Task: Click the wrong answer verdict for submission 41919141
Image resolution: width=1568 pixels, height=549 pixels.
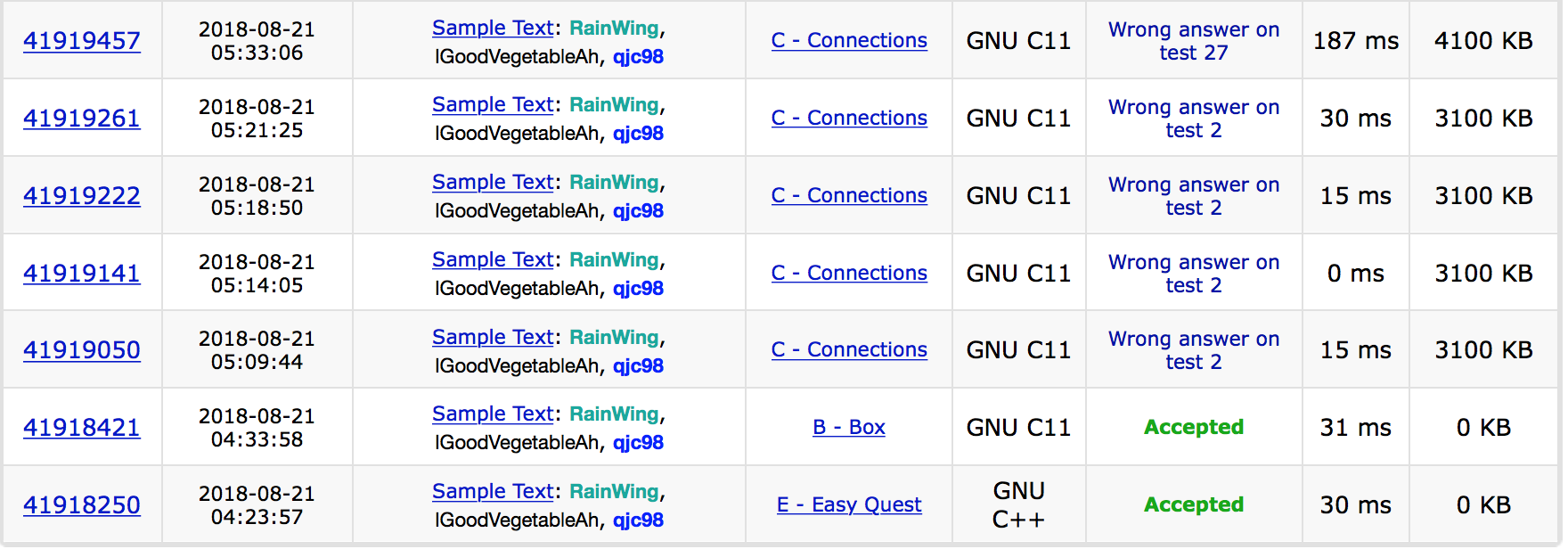Action: coord(1193,274)
